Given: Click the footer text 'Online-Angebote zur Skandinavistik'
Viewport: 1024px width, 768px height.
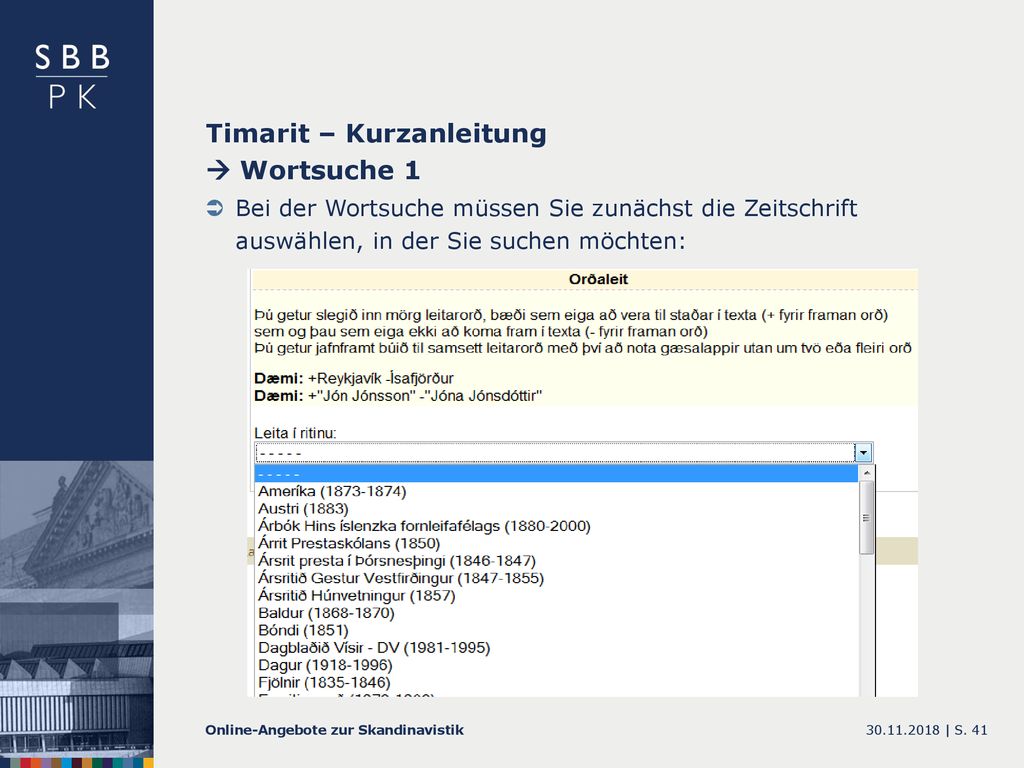Looking at the screenshot, I should click(334, 730).
